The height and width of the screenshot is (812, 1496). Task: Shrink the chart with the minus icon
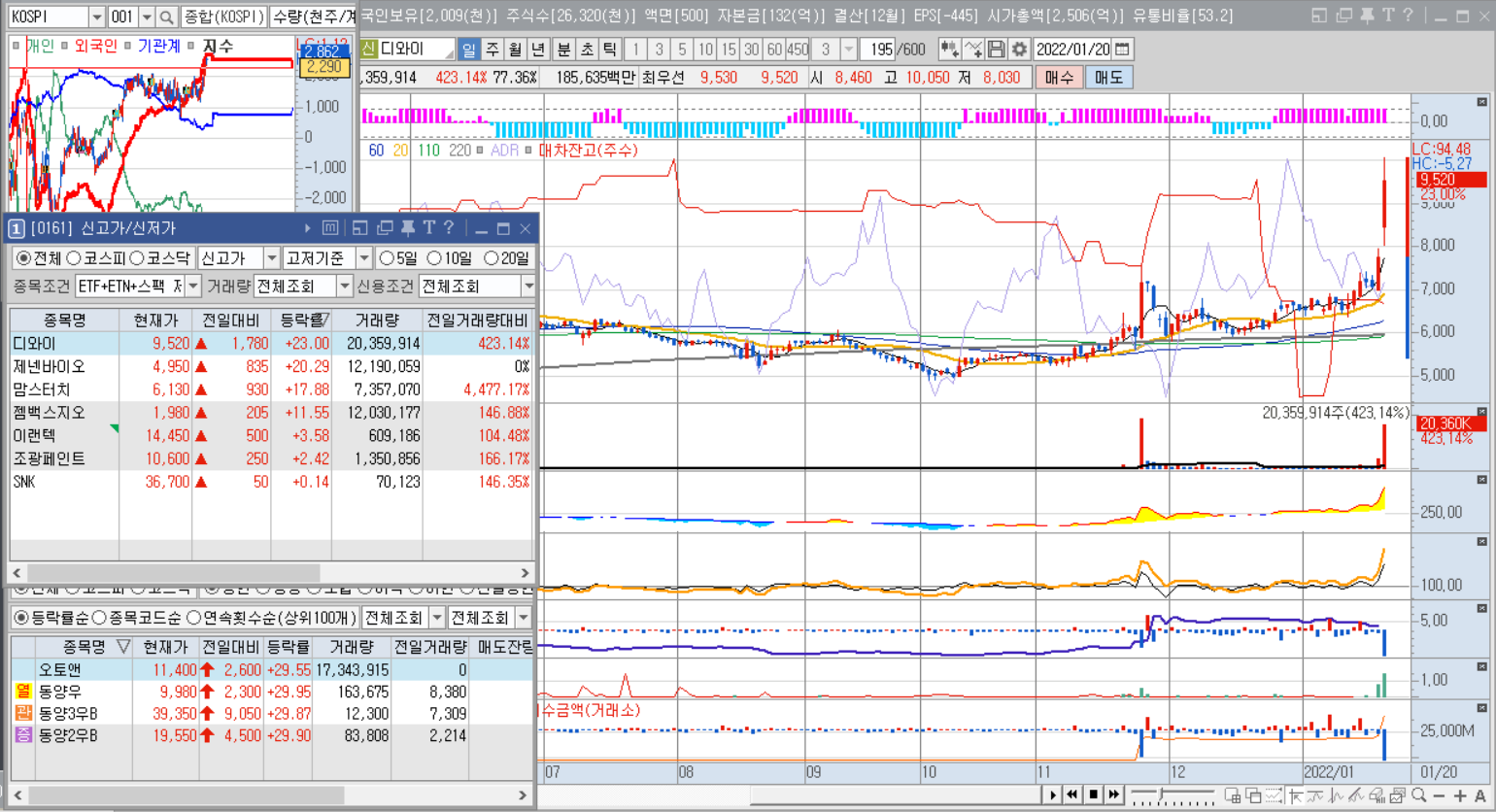[1440, 795]
